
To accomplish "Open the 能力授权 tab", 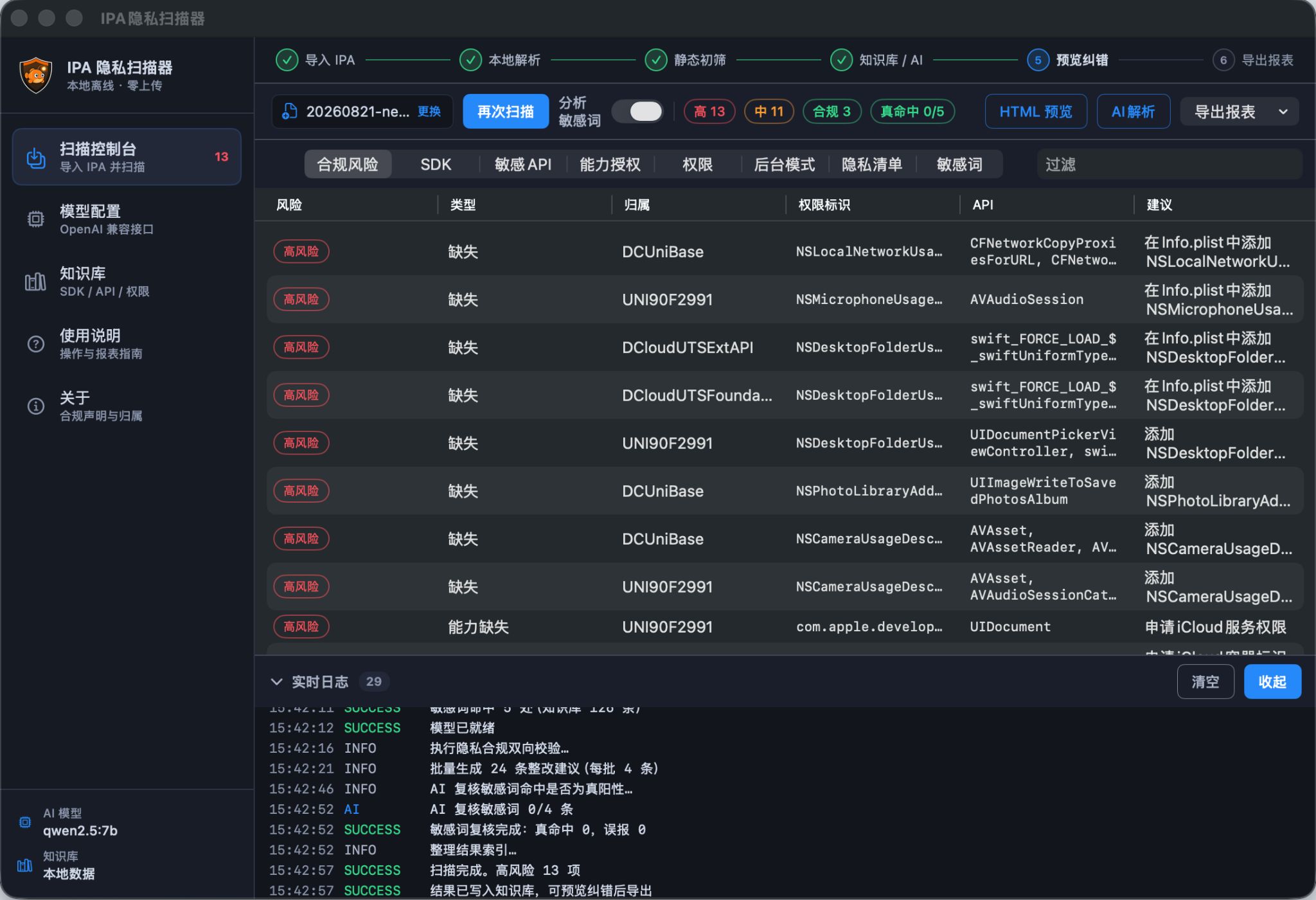I will coord(610,165).
